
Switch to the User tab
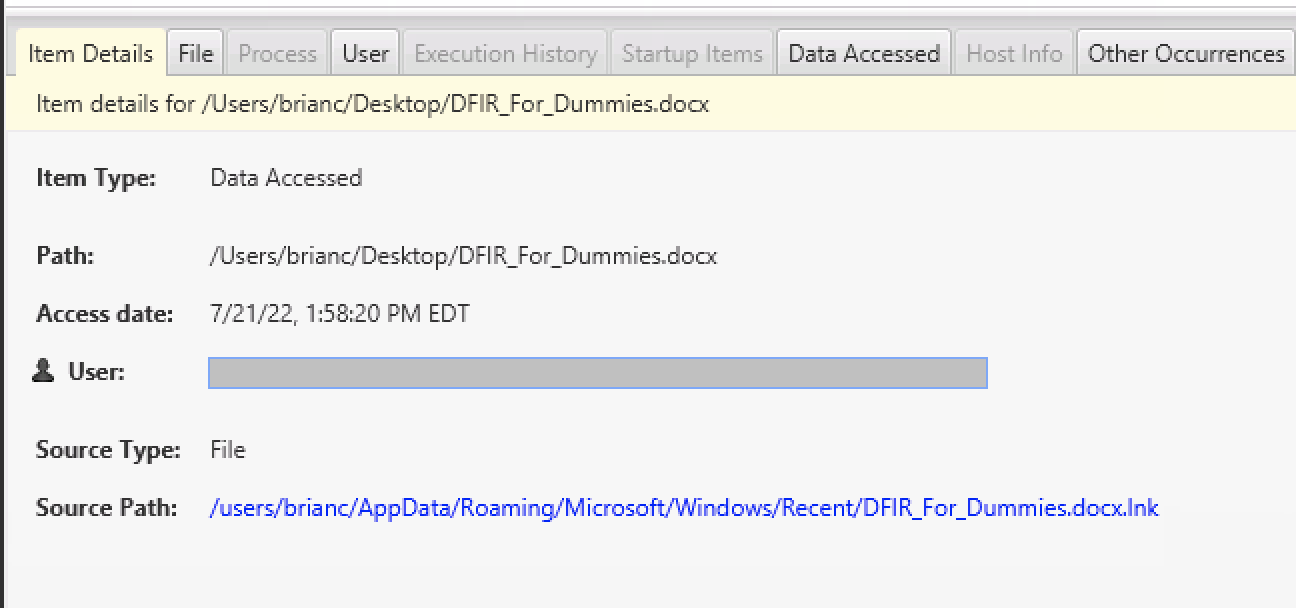click(x=365, y=52)
